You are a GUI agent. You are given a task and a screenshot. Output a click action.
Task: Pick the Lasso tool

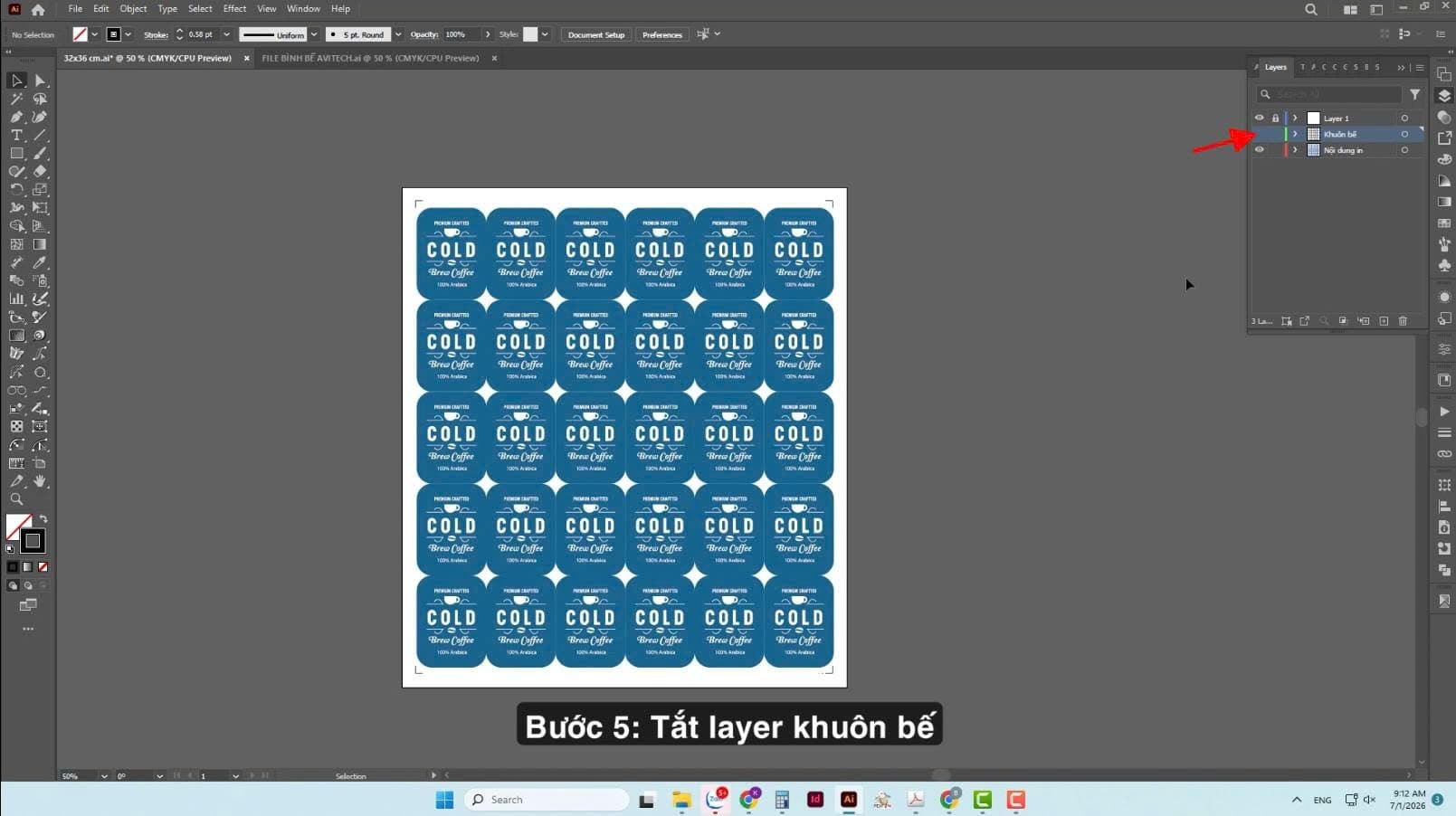tap(40, 99)
